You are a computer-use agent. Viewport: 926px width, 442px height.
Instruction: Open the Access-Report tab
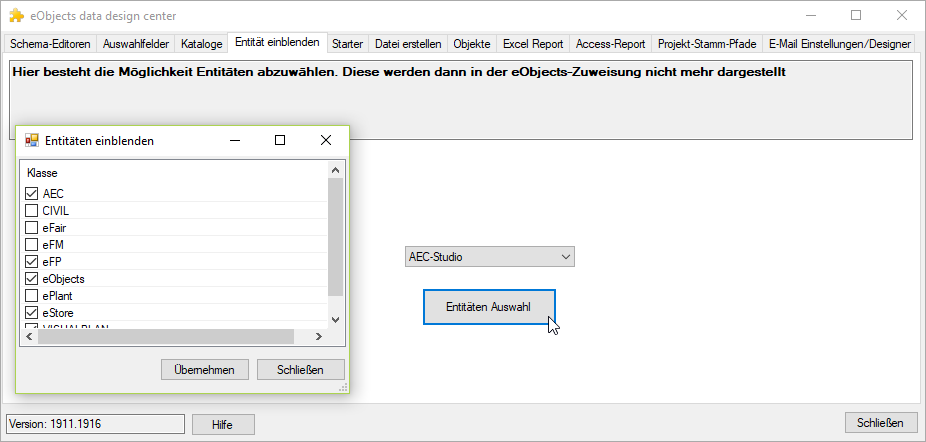611,44
